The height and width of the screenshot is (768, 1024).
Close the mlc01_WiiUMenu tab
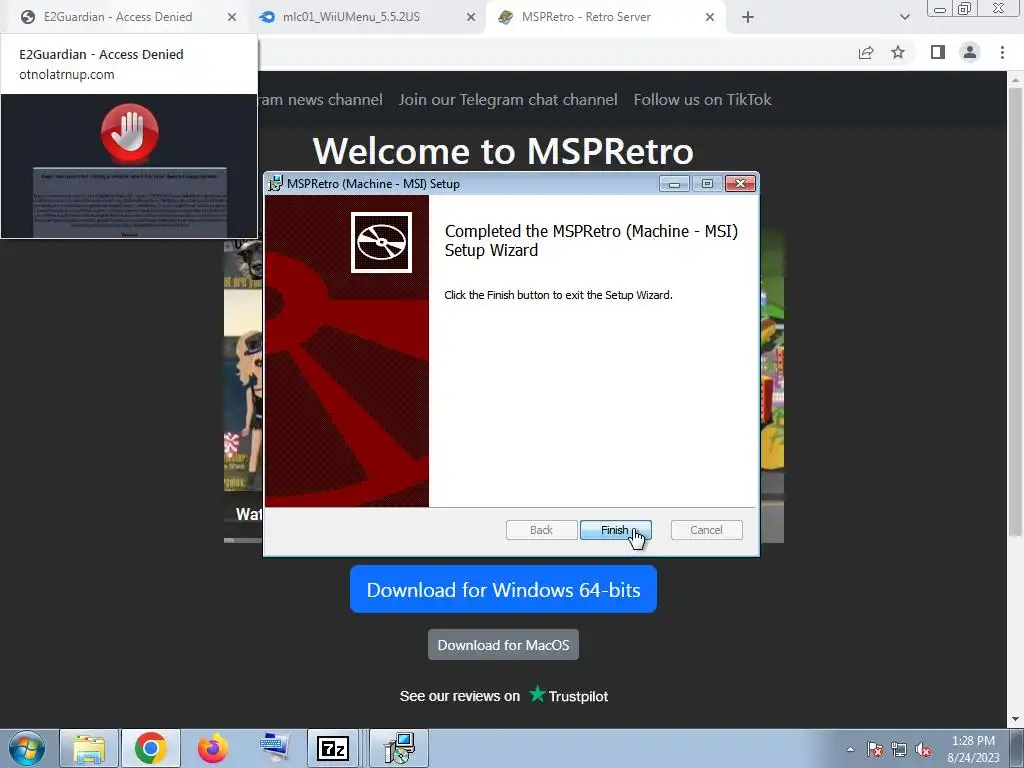[471, 17]
